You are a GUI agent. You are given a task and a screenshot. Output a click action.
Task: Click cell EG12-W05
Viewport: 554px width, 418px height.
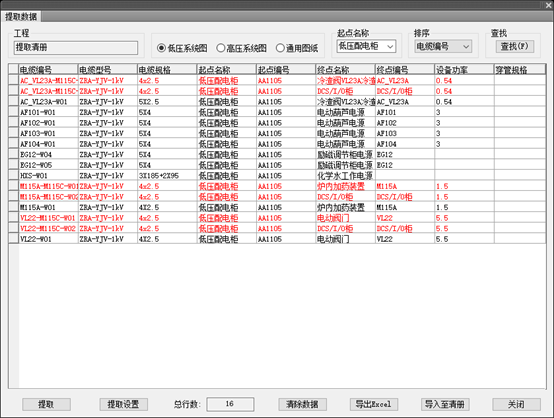[x=48, y=165]
